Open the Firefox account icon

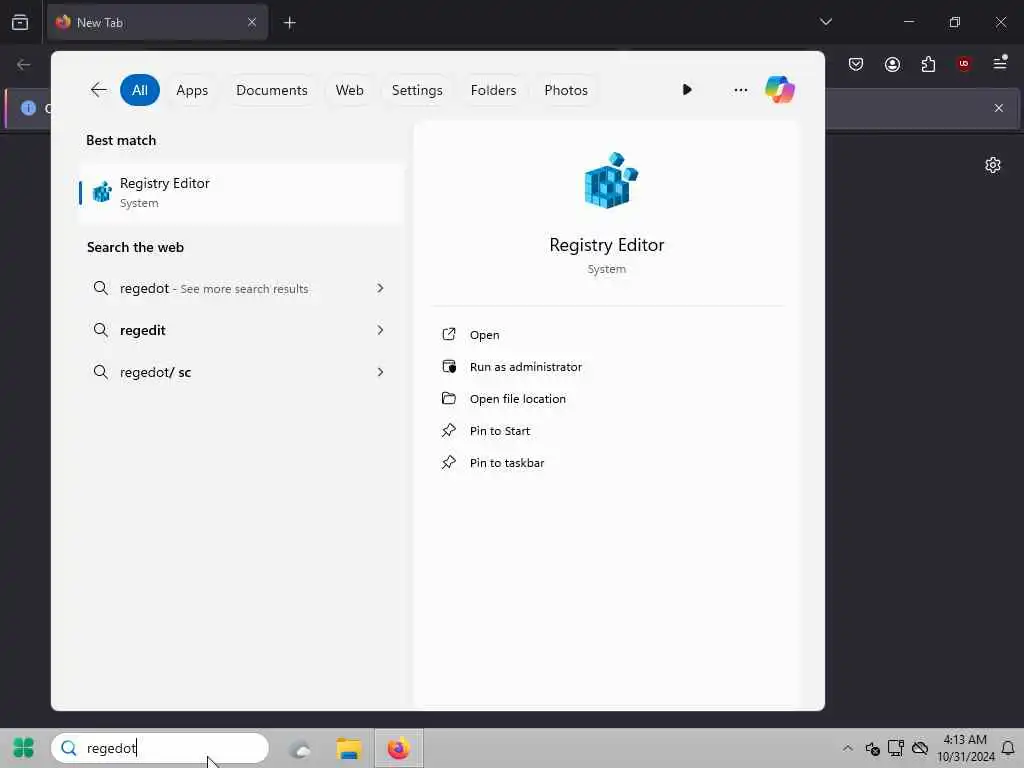coord(892,64)
